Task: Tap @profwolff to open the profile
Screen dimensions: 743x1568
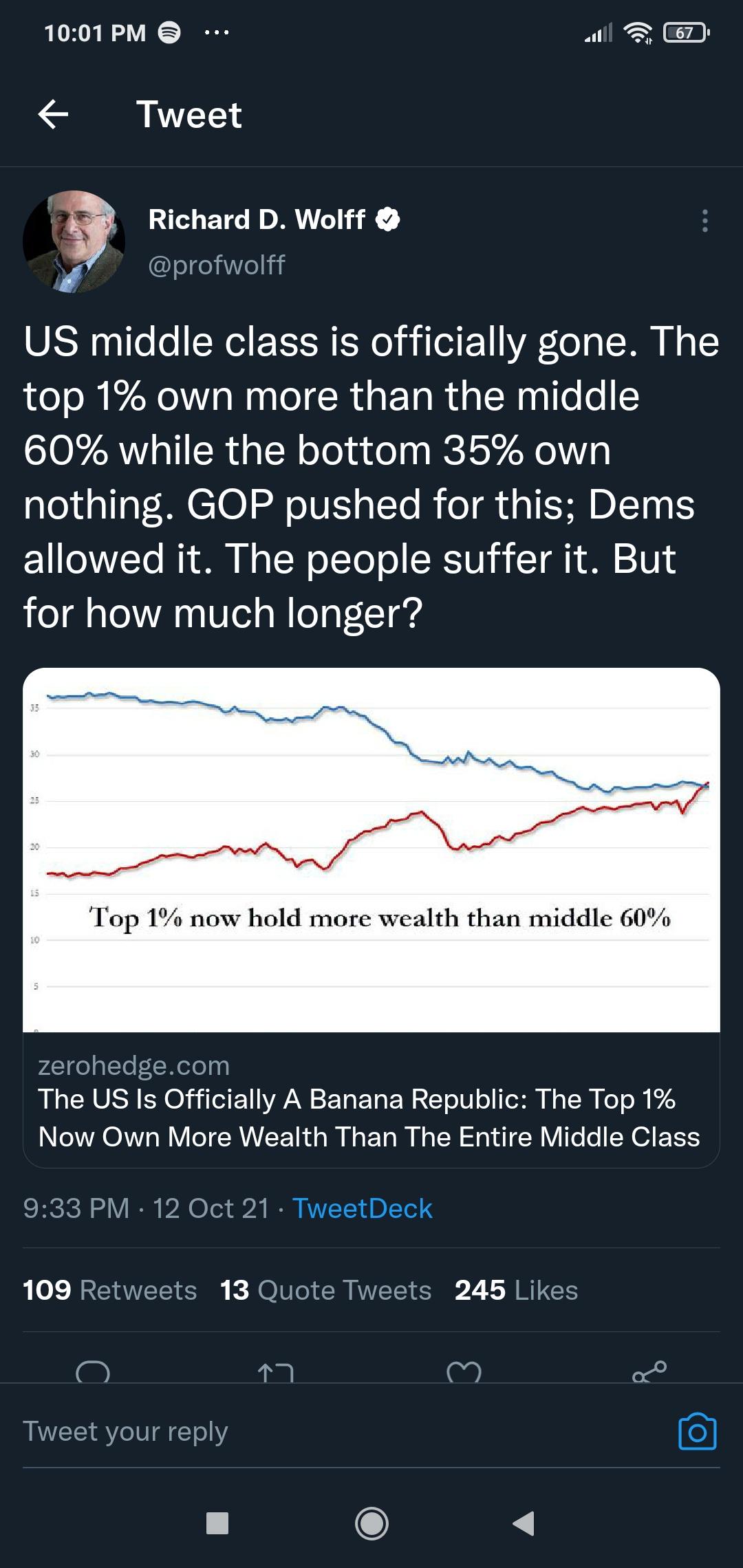Action: pos(216,263)
